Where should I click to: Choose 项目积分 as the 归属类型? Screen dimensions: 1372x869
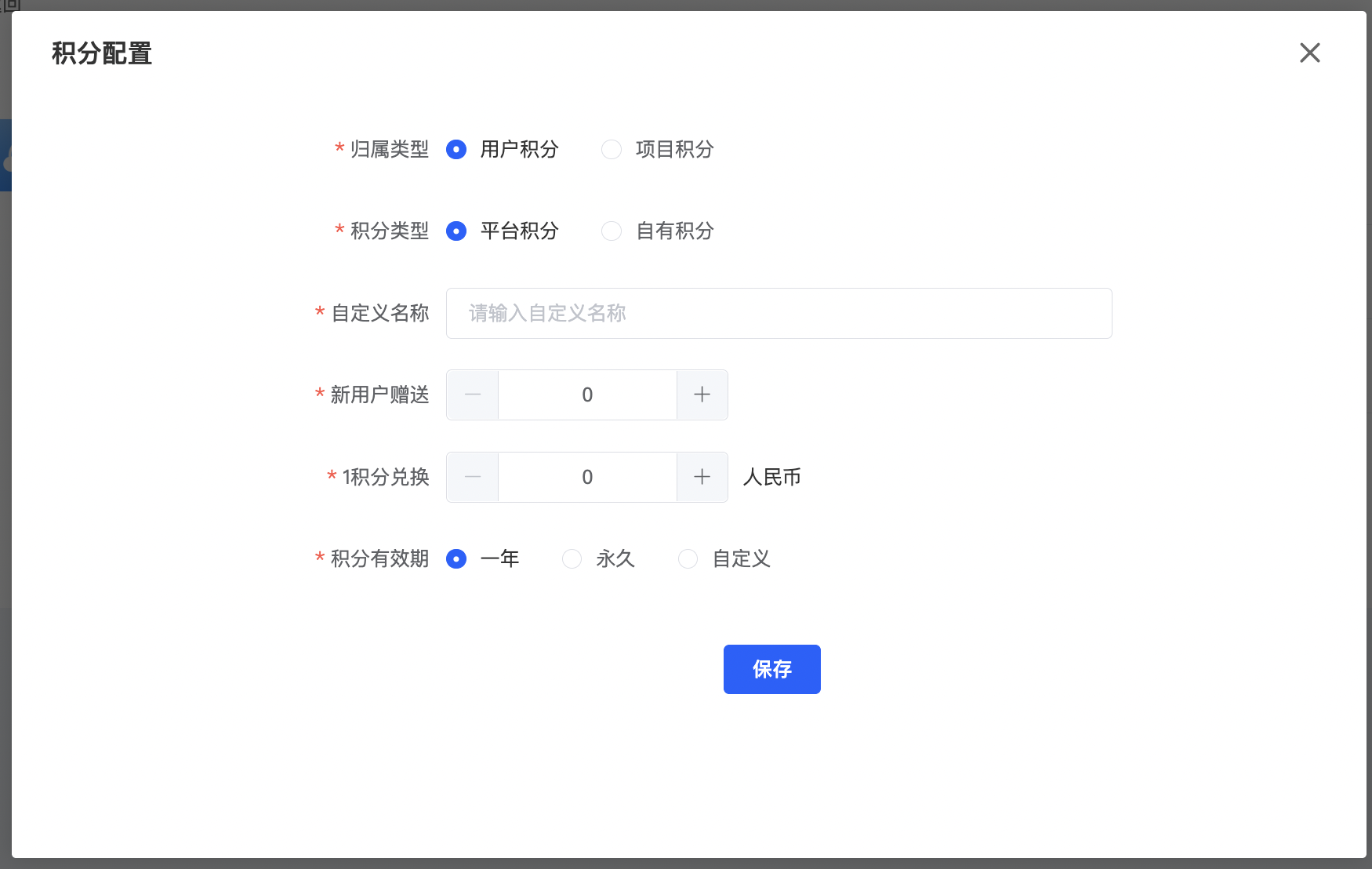(612, 149)
